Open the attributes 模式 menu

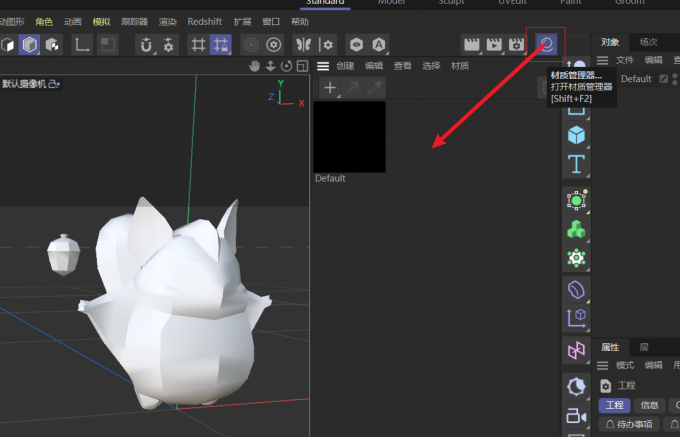click(x=625, y=365)
